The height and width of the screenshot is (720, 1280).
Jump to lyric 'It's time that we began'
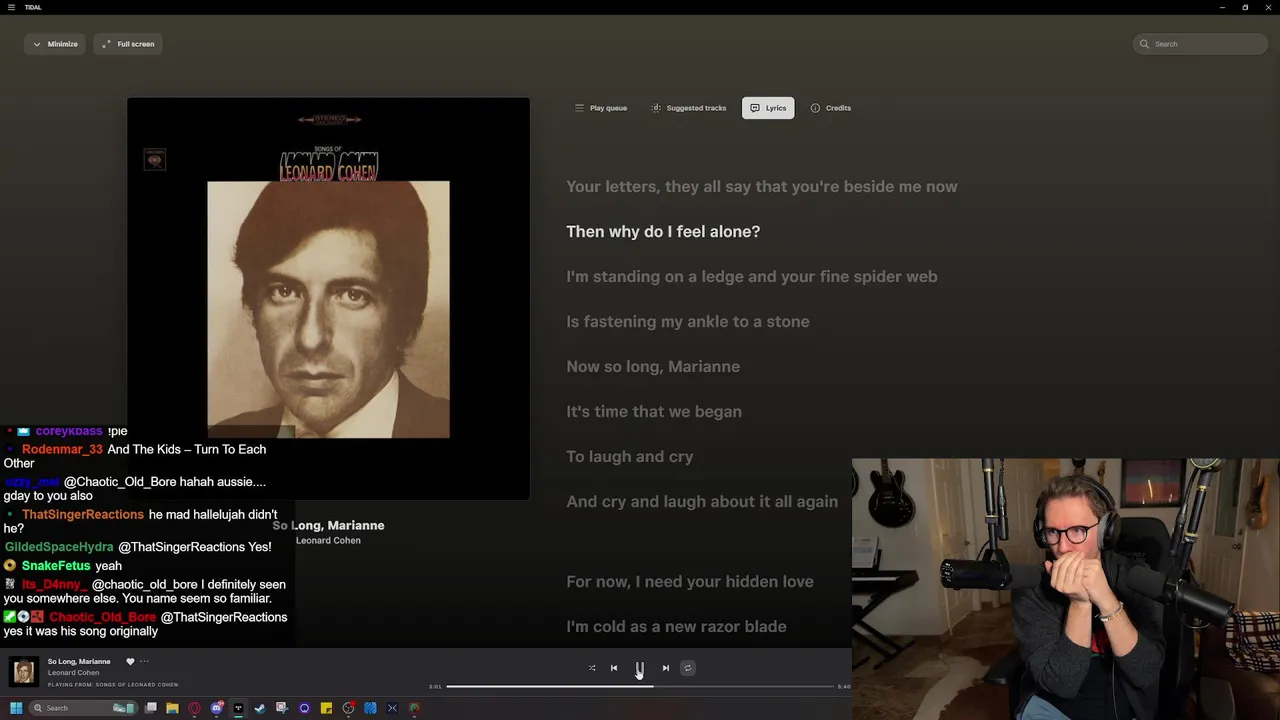pyautogui.click(x=654, y=412)
